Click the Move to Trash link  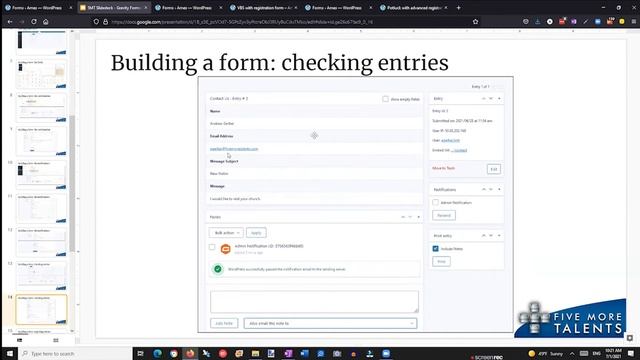click(444, 168)
